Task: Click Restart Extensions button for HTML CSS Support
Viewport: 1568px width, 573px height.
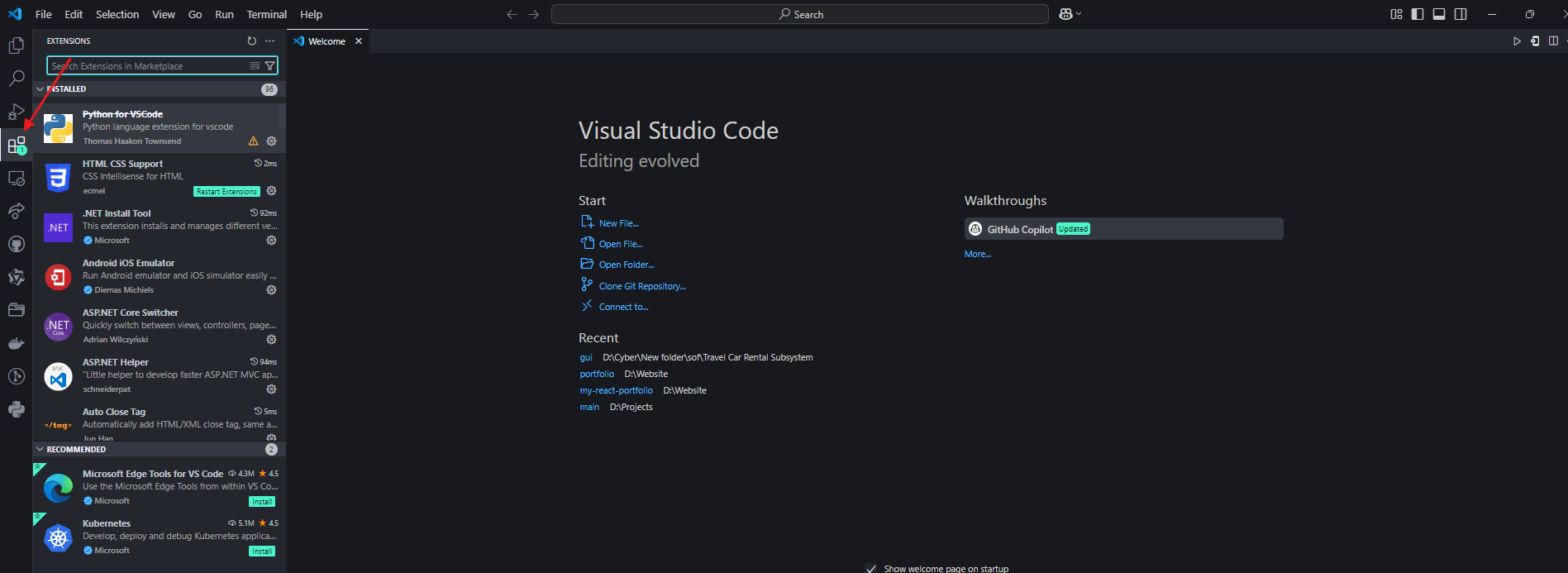Action: tap(226, 192)
